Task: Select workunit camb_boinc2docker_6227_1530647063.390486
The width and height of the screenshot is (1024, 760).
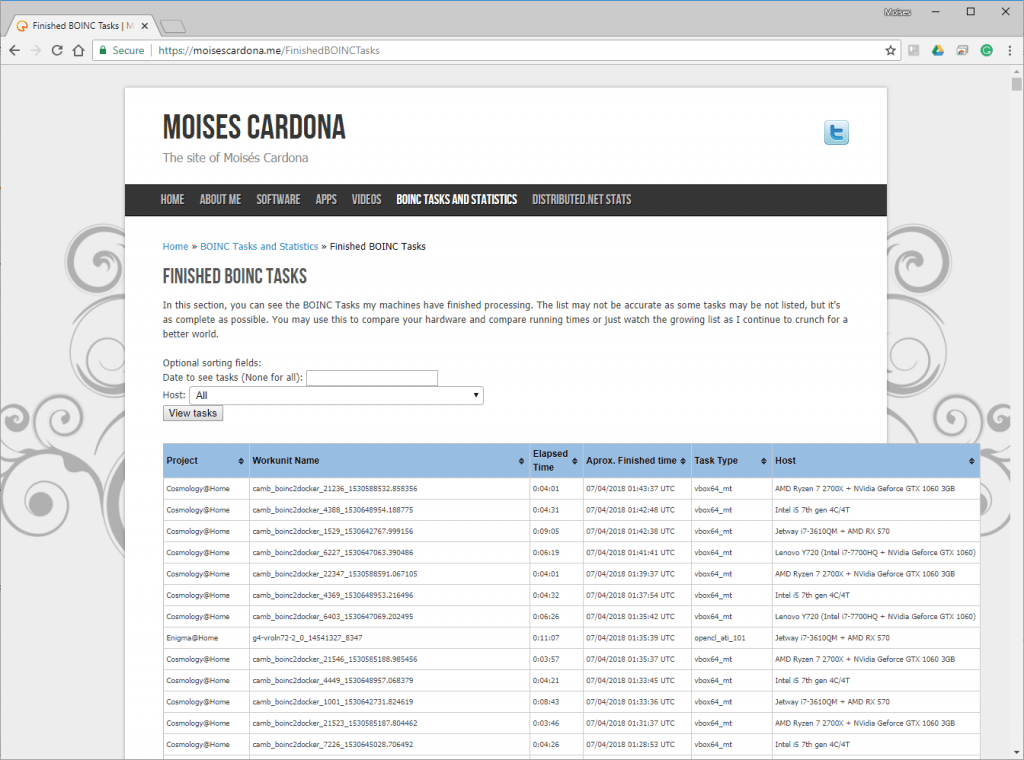Action: tap(332, 552)
